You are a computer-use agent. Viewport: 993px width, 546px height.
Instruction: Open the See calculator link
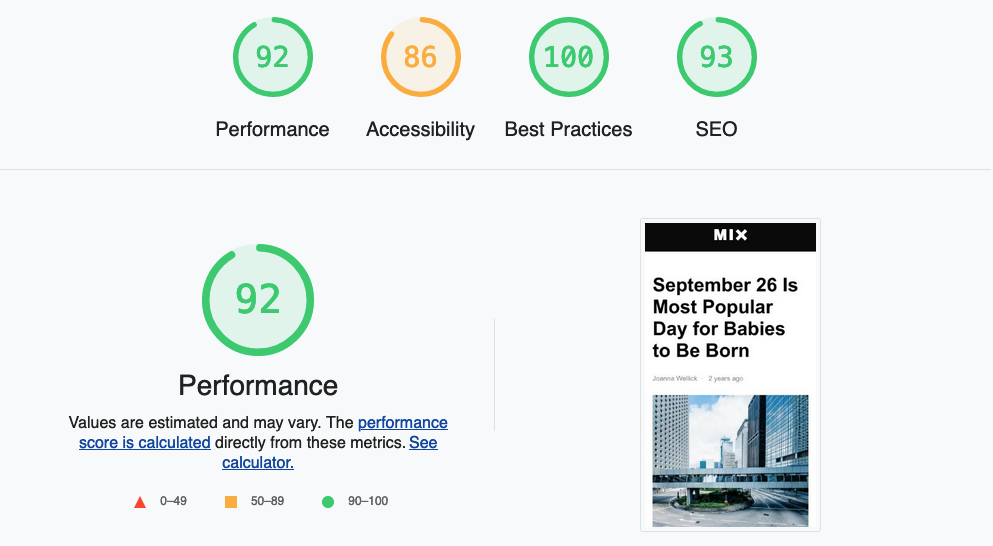329,452
